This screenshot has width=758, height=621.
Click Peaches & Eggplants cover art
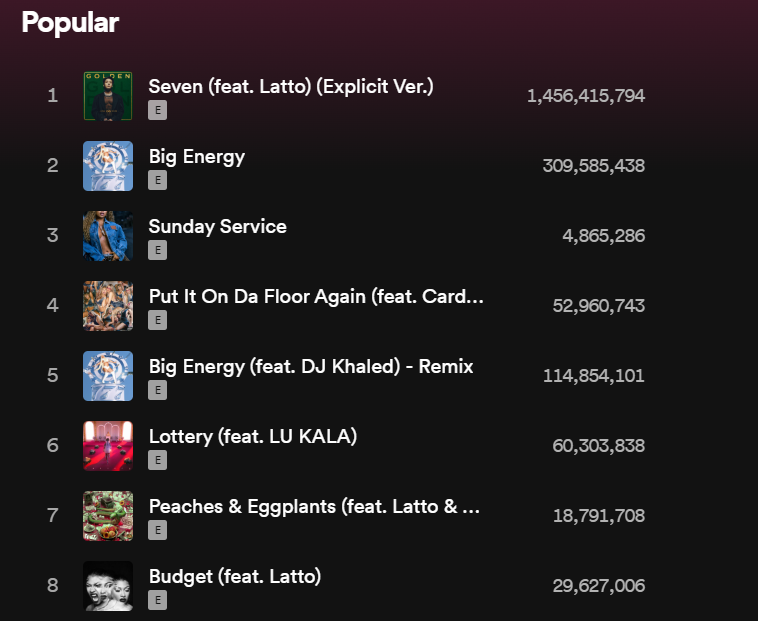108,516
